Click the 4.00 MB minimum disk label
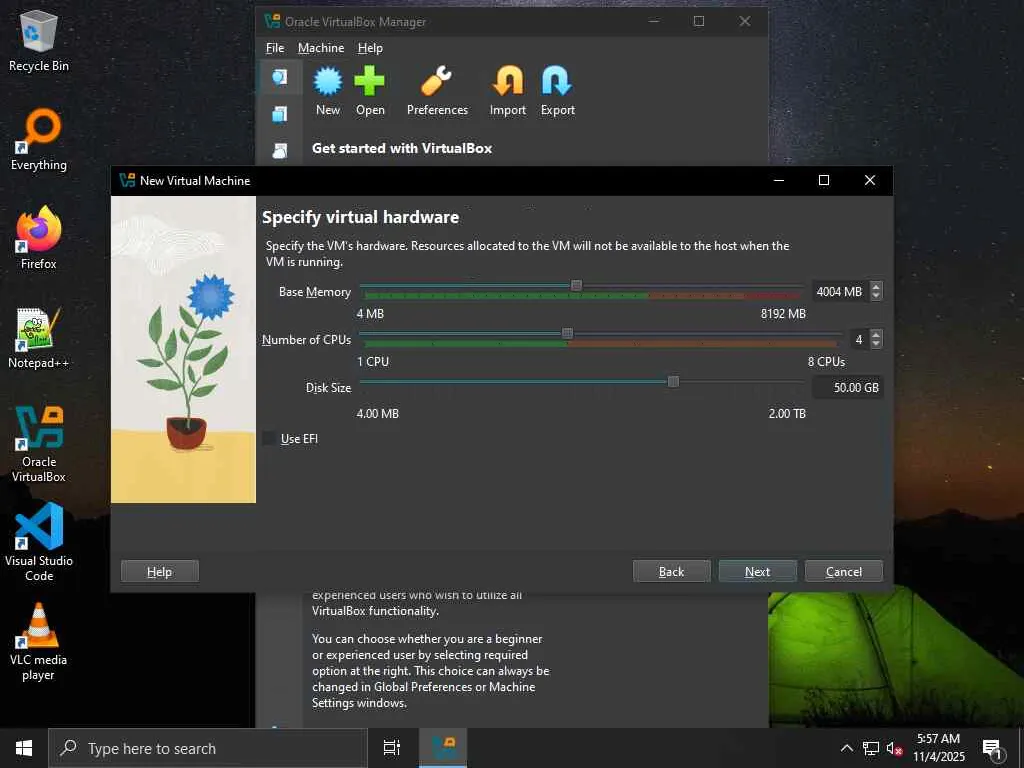Image resolution: width=1024 pixels, height=768 pixels. [x=377, y=413]
